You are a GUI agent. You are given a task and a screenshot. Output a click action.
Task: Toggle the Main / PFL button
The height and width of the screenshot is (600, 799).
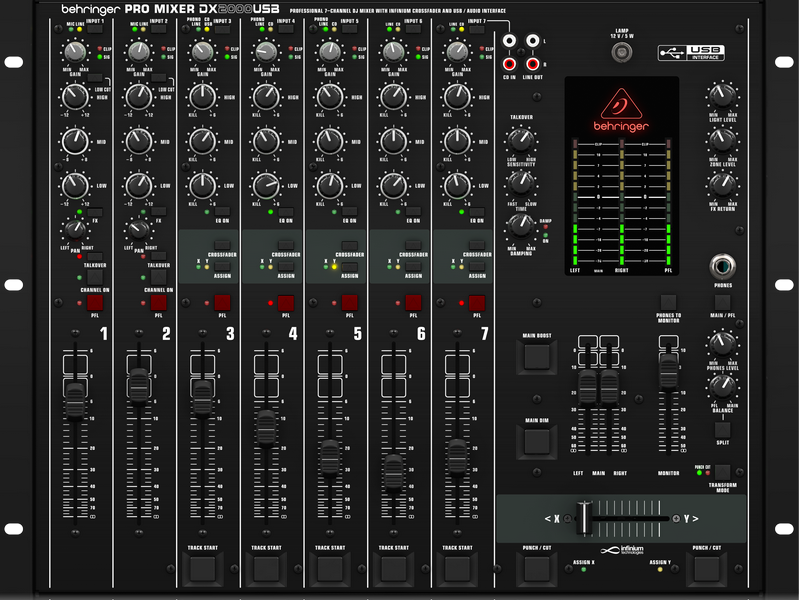tap(723, 302)
